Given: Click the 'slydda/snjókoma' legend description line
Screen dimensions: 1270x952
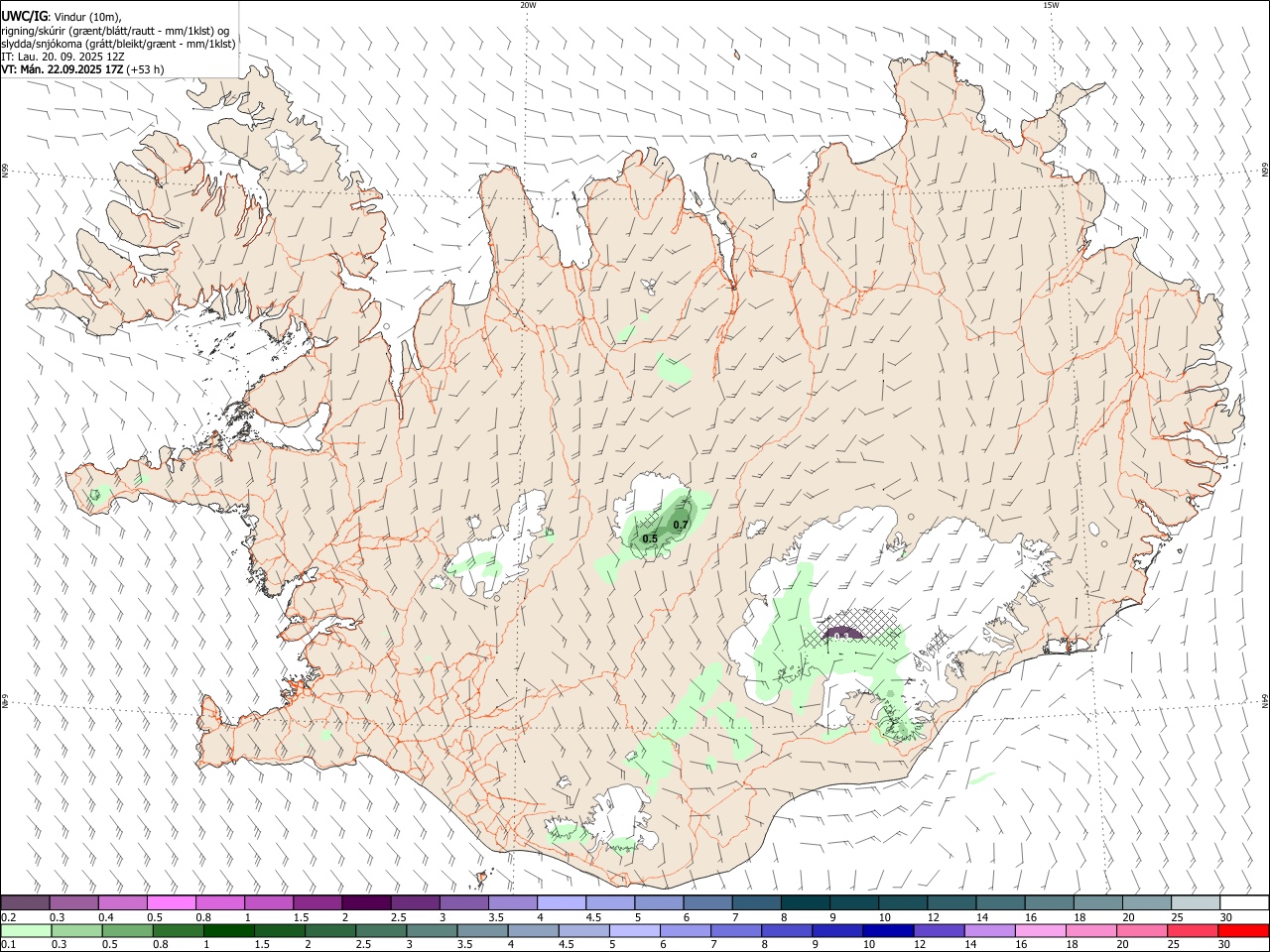Looking at the screenshot, I should (x=118, y=44).
